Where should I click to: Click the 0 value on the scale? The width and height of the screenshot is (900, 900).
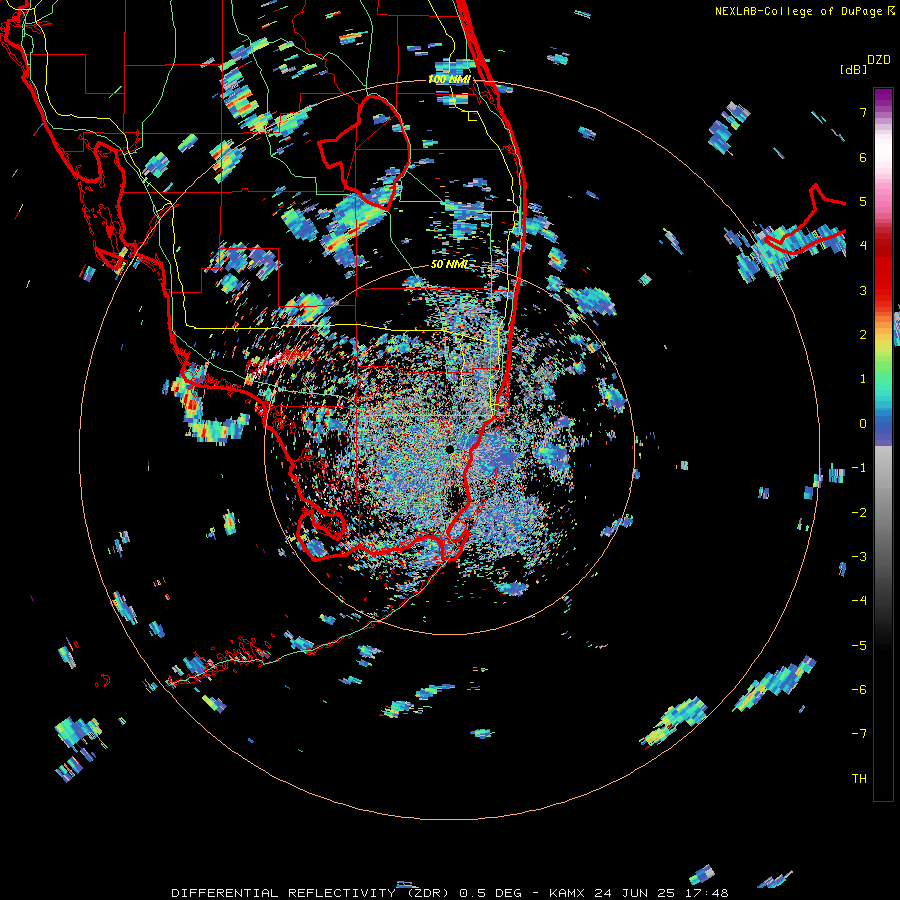(863, 424)
